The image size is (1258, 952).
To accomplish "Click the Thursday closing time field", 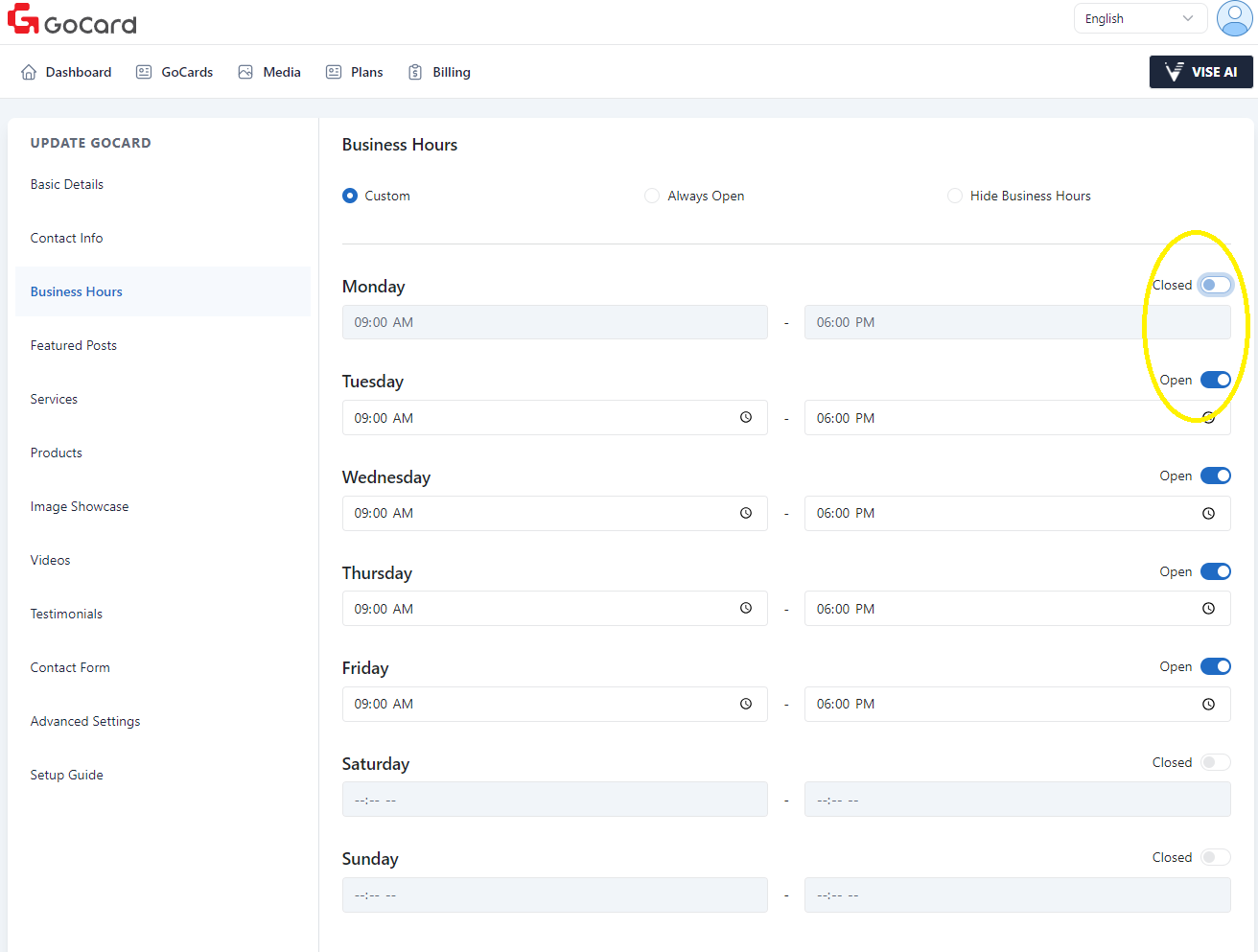I will point(997,609).
